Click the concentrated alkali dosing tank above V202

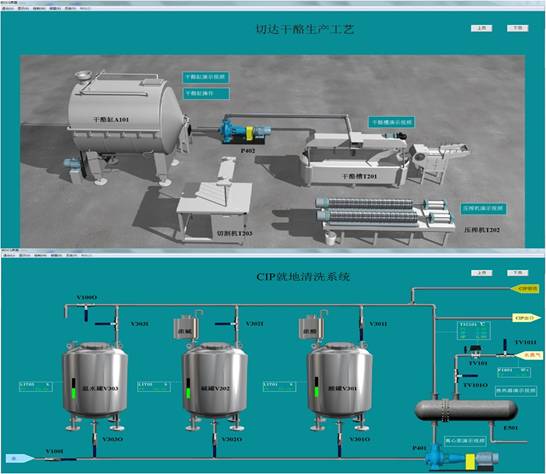[x=186, y=328]
